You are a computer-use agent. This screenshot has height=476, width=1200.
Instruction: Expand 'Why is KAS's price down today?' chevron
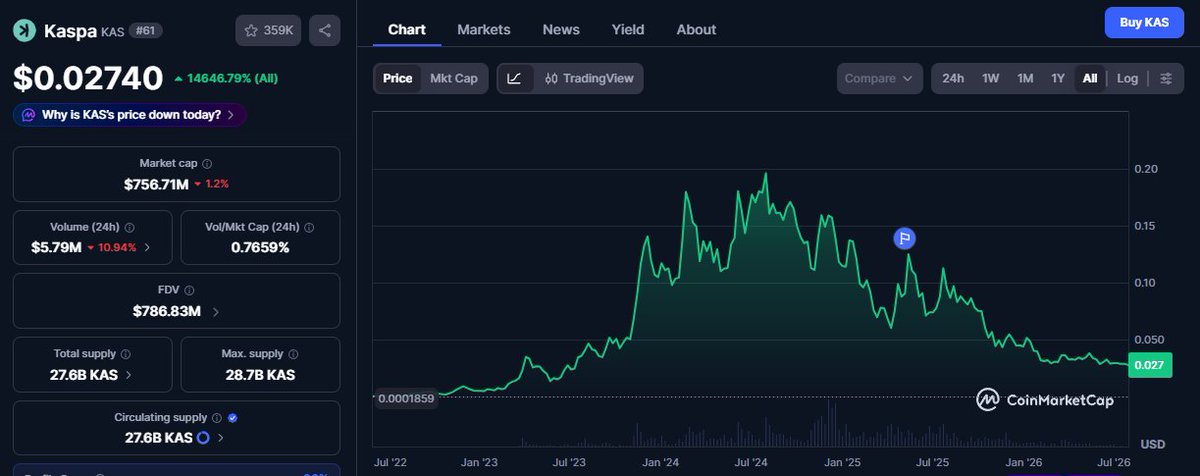[231, 115]
